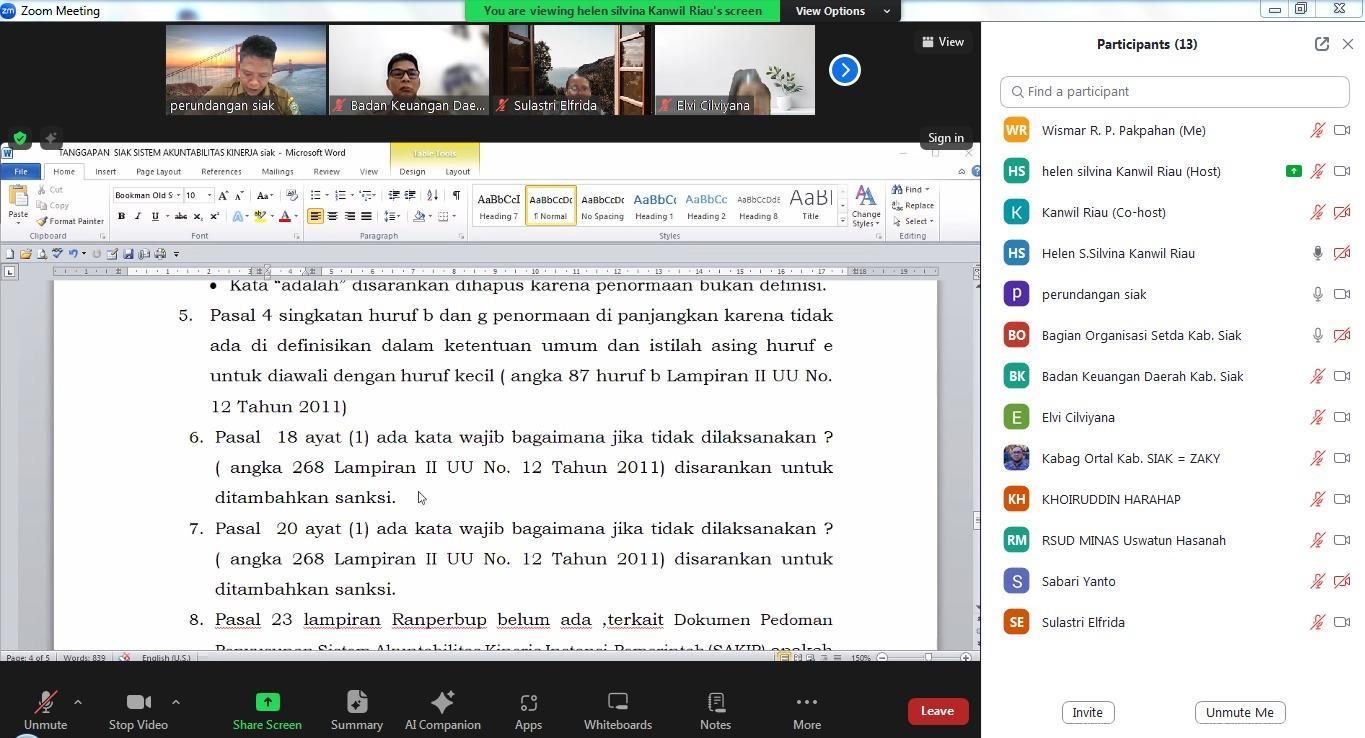
Task: Show next page of video thumbnails
Action: pyautogui.click(x=844, y=70)
